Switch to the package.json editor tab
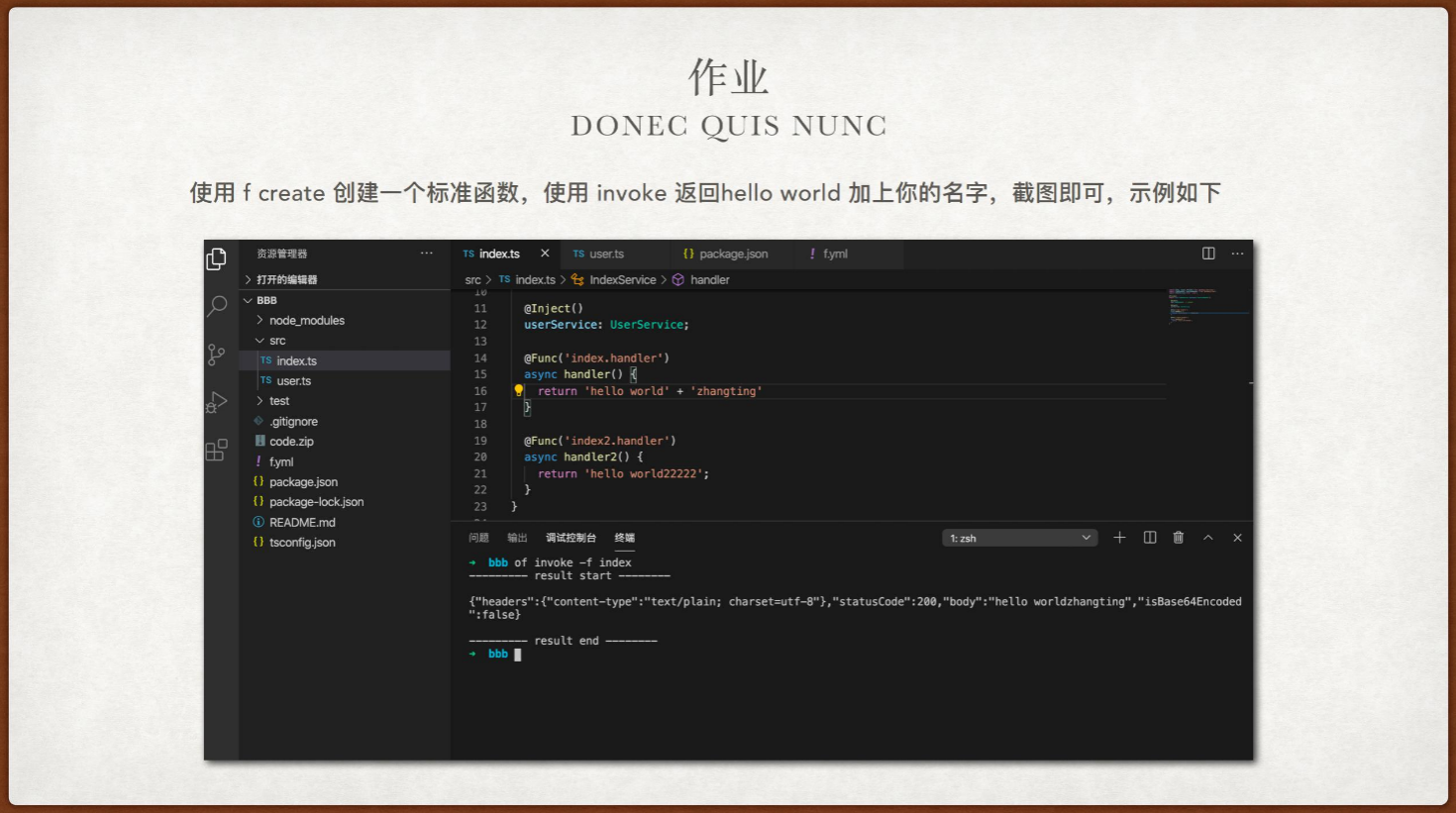This screenshot has height=813, width=1456. 732,254
